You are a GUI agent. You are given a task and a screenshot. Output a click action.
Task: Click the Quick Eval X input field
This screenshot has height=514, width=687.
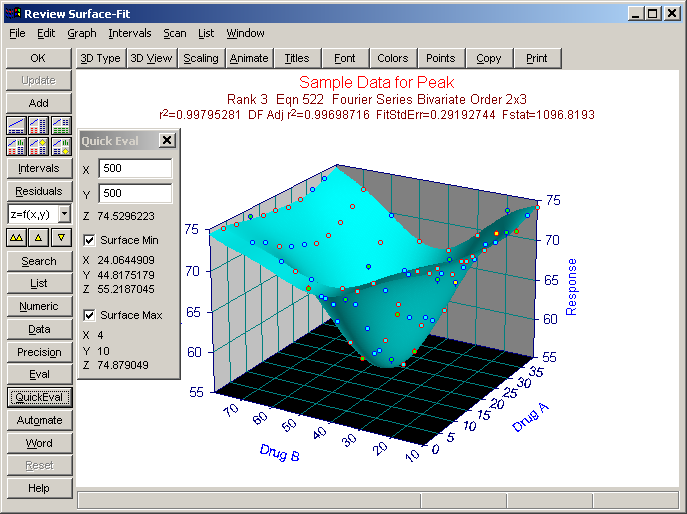tap(135, 168)
